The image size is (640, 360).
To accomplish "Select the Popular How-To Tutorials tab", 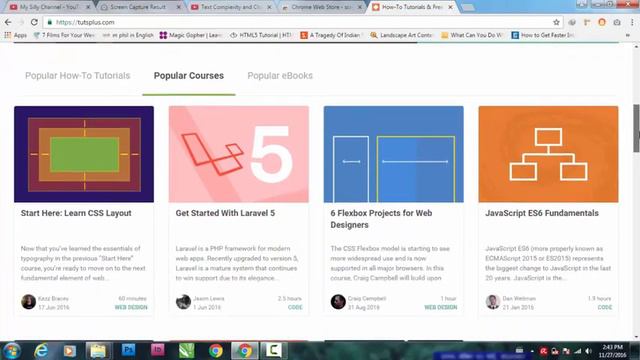I will [x=78, y=76].
